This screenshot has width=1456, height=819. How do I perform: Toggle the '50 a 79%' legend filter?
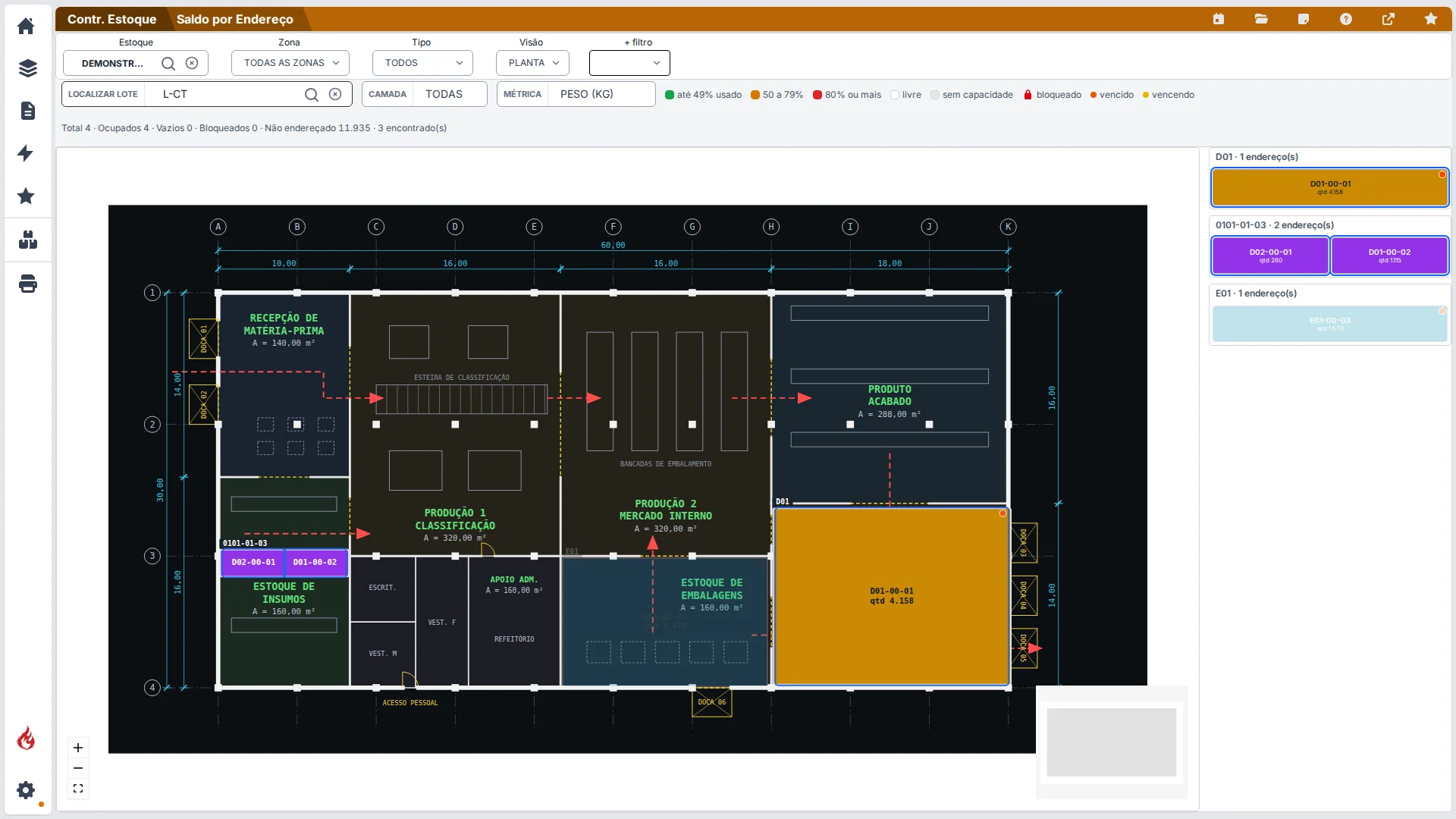777,95
